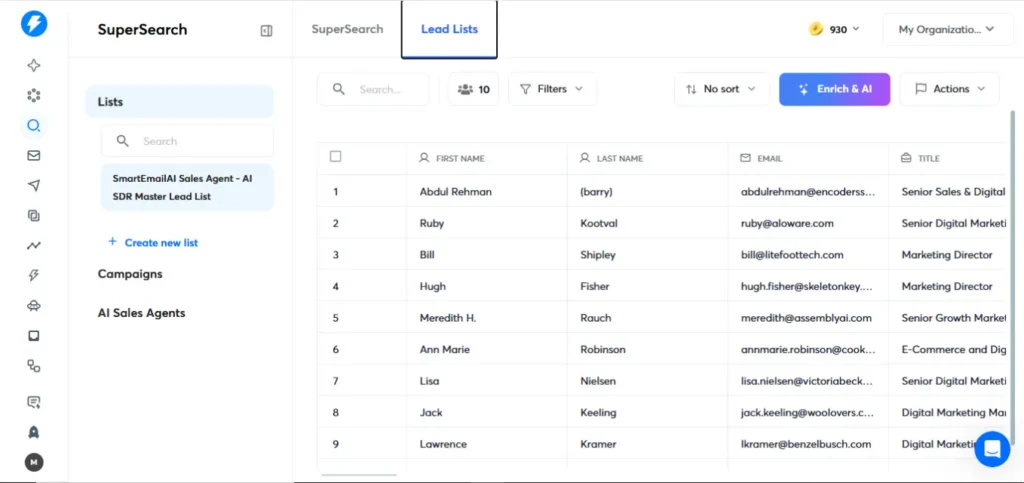1024x483 pixels.
Task: Click the LAST NAME column header
Action: (648, 158)
